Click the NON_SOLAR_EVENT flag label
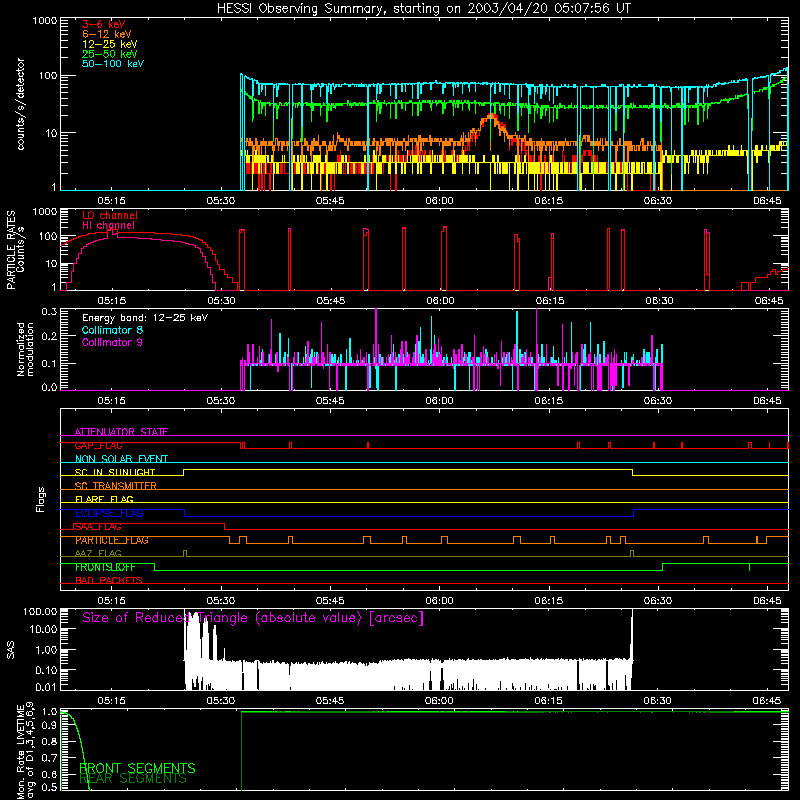The width and height of the screenshot is (800, 800). tap(121, 459)
